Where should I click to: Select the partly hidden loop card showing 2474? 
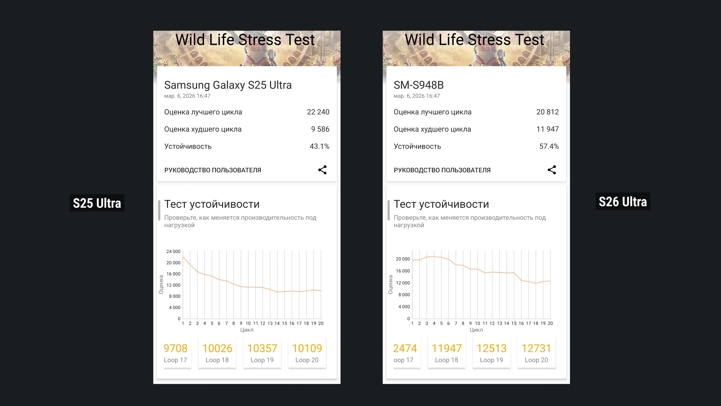[405, 353]
